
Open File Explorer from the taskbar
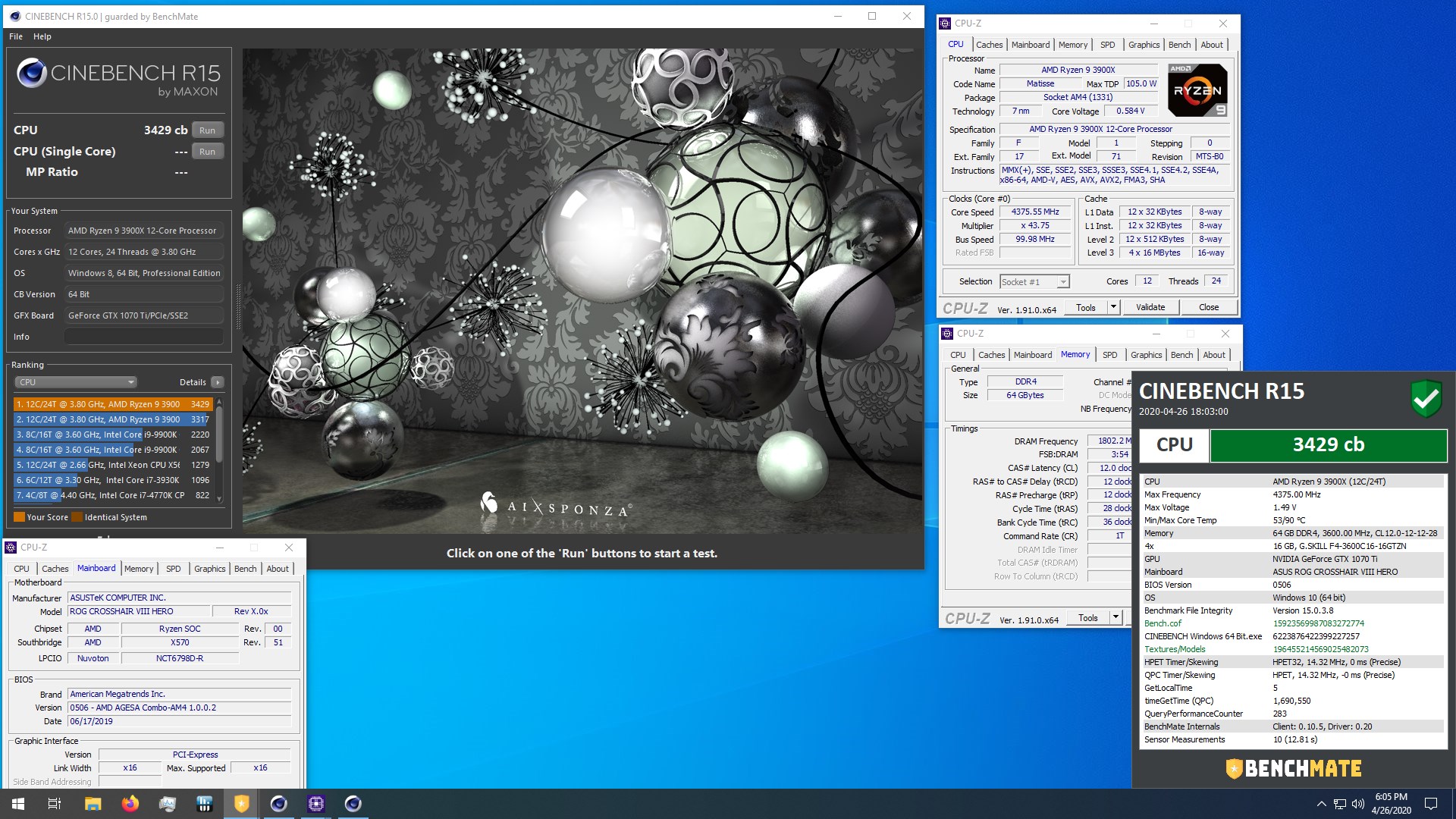pos(93,804)
